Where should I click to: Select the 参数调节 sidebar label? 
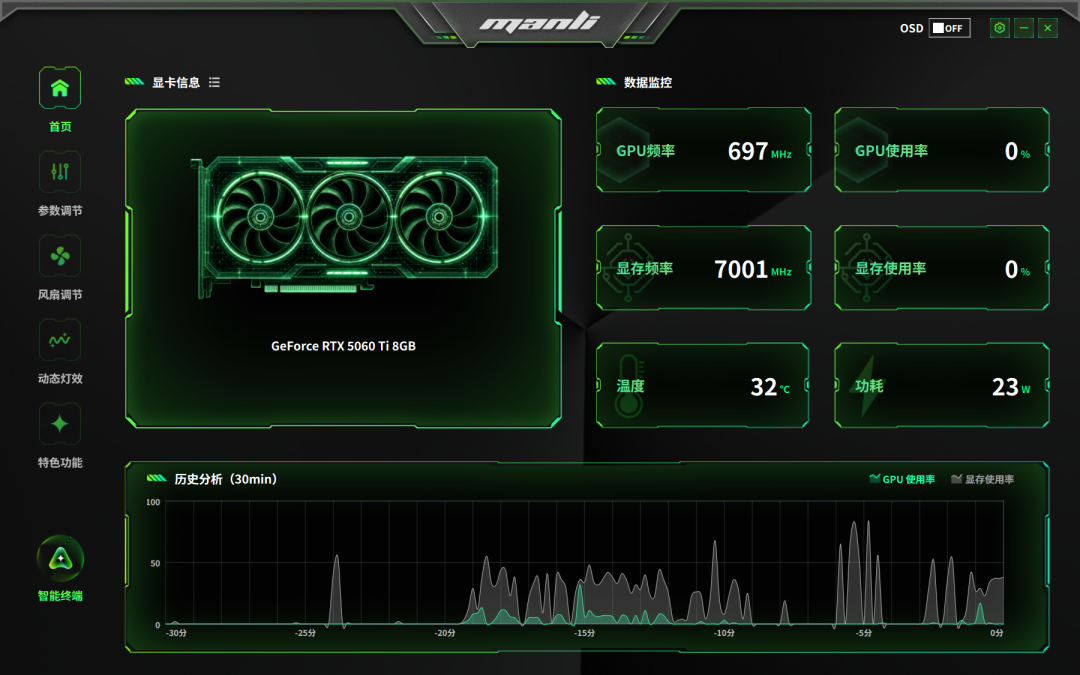click(x=60, y=211)
